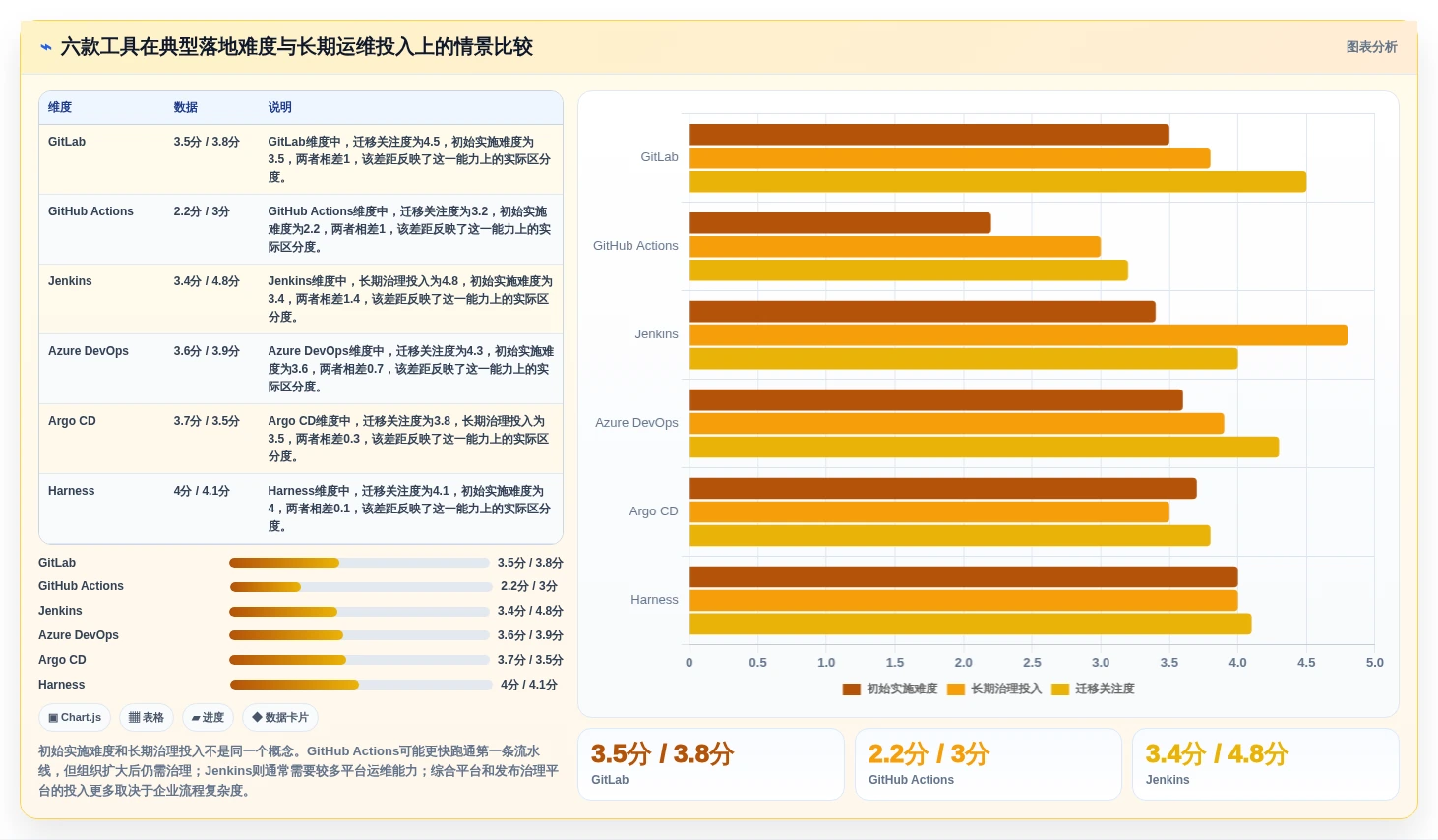Viewport: 1438px width, 840px height.
Task: Select the GitLab table row name
Action: tap(67, 142)
